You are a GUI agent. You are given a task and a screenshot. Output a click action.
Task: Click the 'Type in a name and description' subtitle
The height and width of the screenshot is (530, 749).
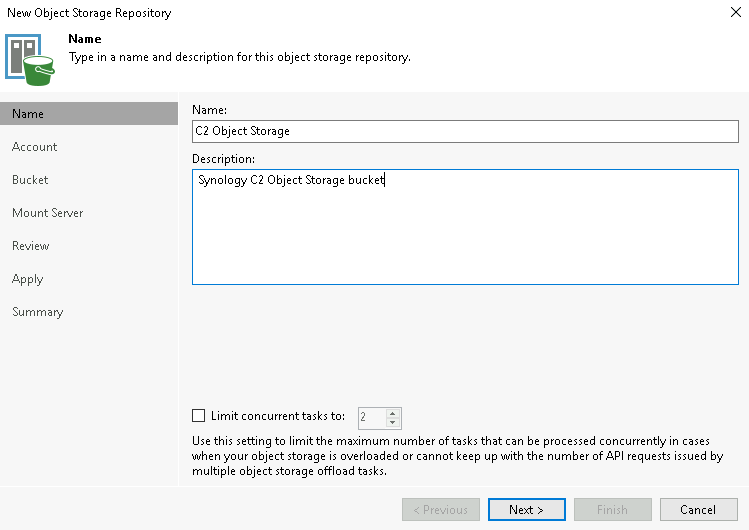pos(240,57)
